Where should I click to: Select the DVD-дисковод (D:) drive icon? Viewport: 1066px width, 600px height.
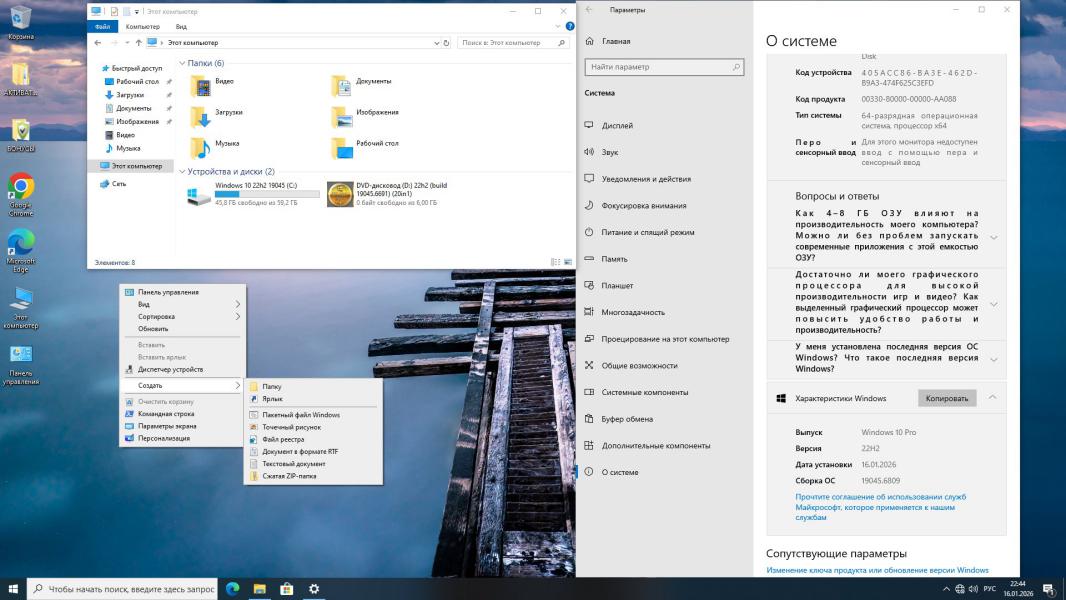340,194
